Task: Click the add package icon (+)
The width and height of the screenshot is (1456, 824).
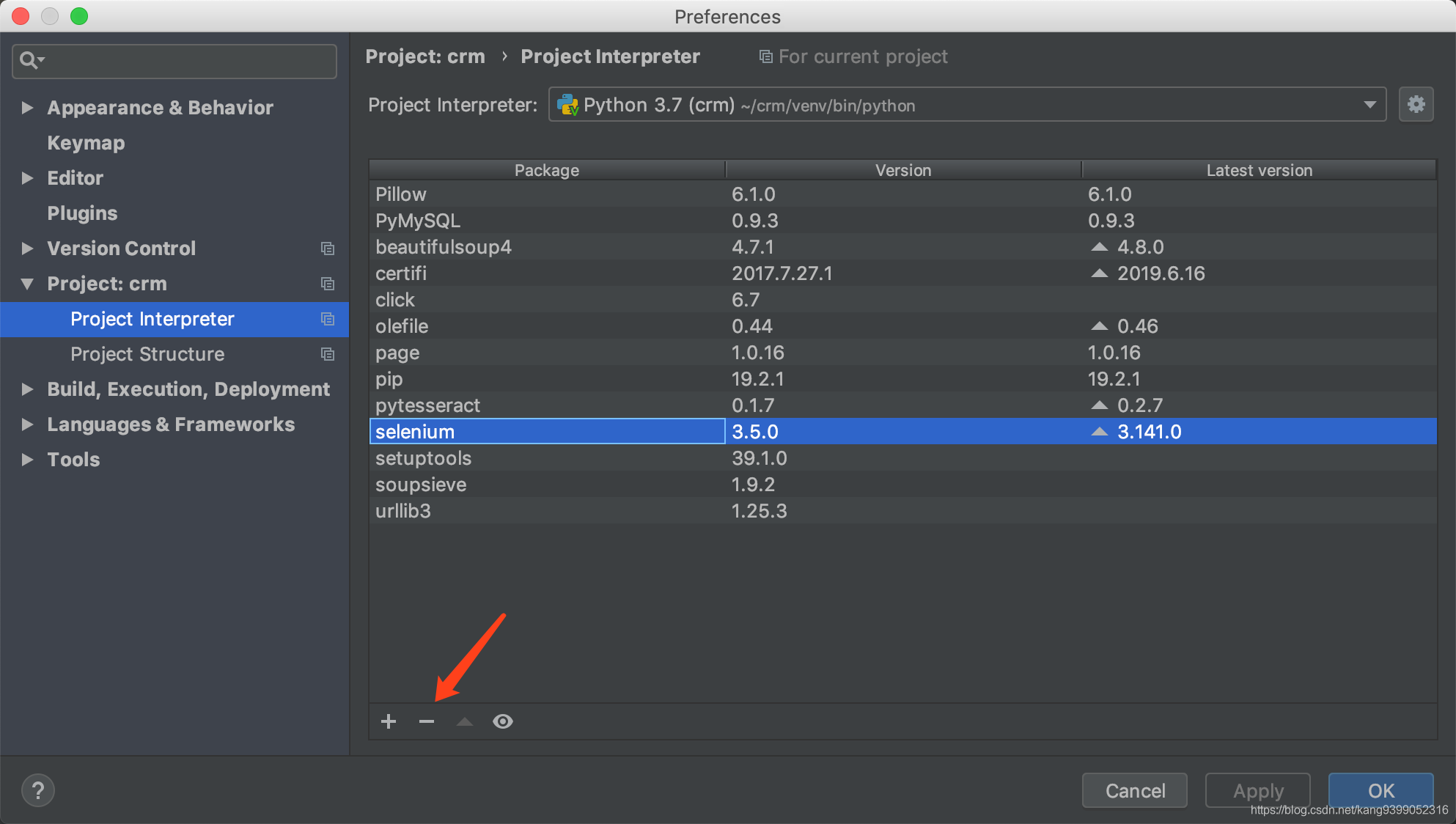Action: 390,721
